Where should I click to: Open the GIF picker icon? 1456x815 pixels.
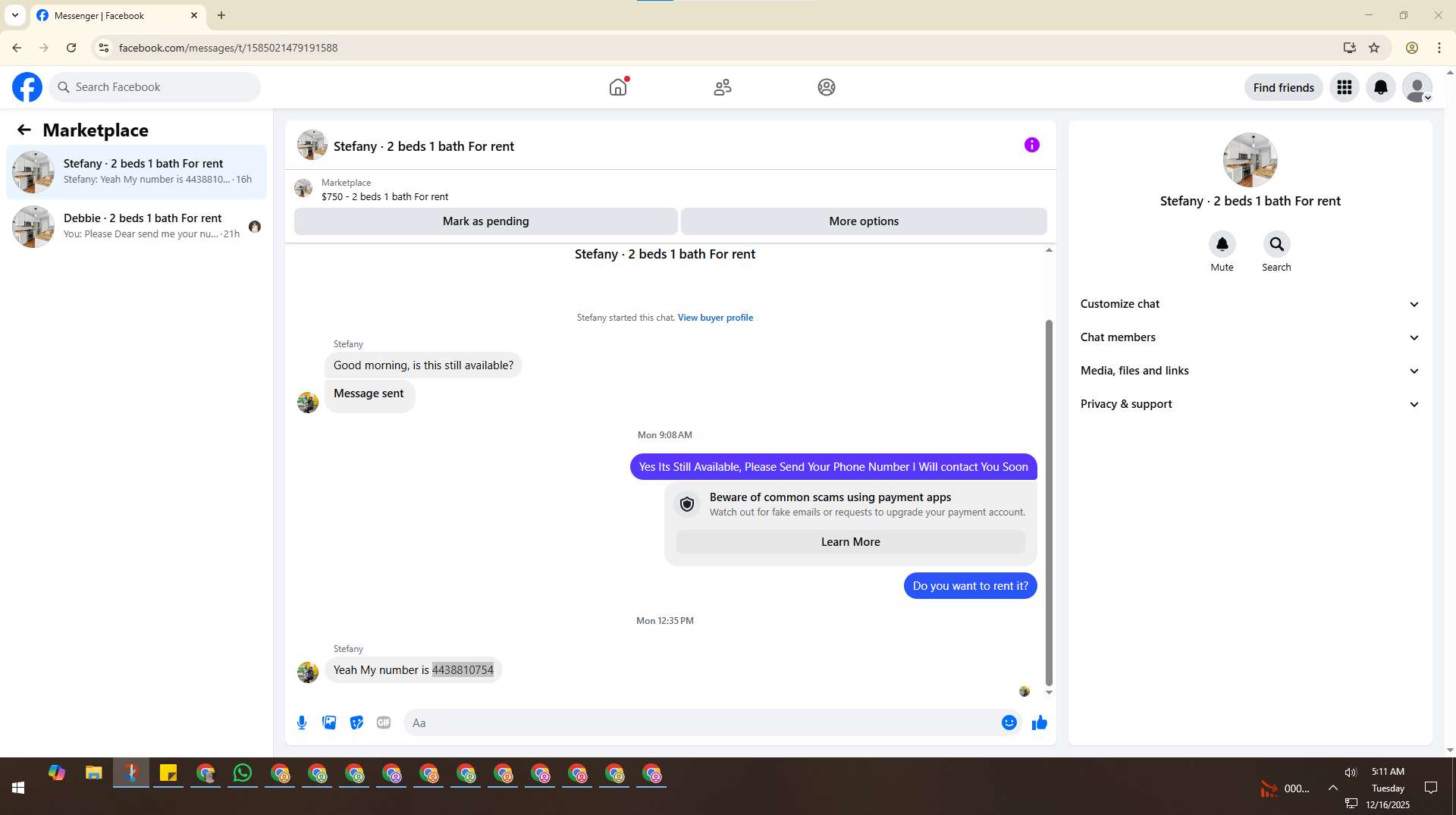click(x=384, y=723)
